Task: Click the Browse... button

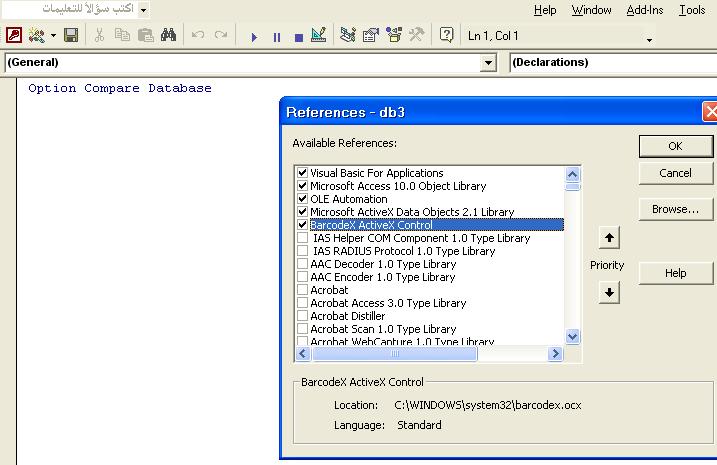Action: point(675,209)
